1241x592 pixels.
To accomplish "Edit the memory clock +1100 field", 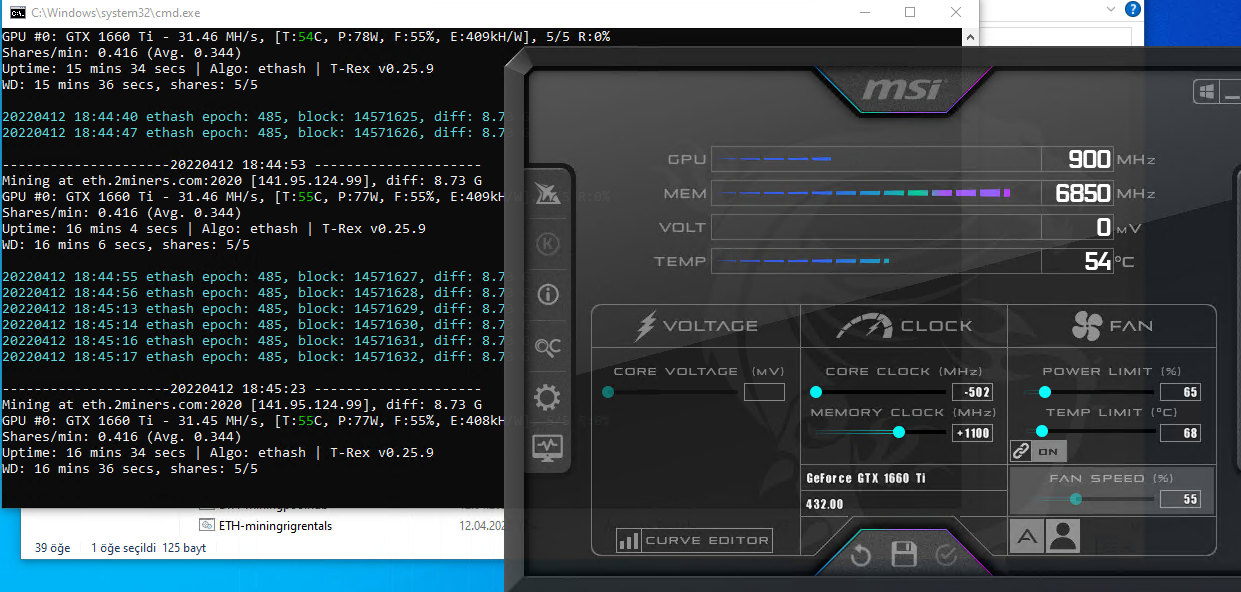I will coord(972,433).
